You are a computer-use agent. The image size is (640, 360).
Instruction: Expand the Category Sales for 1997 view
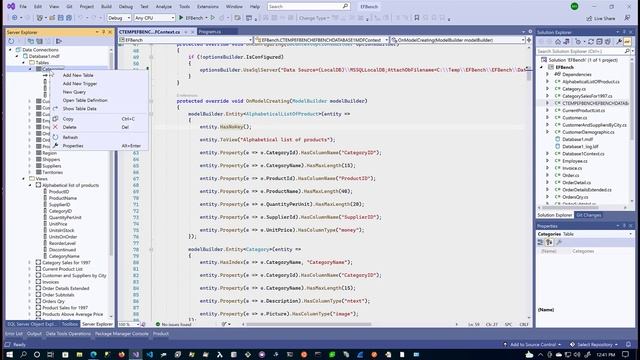[30, 262]
